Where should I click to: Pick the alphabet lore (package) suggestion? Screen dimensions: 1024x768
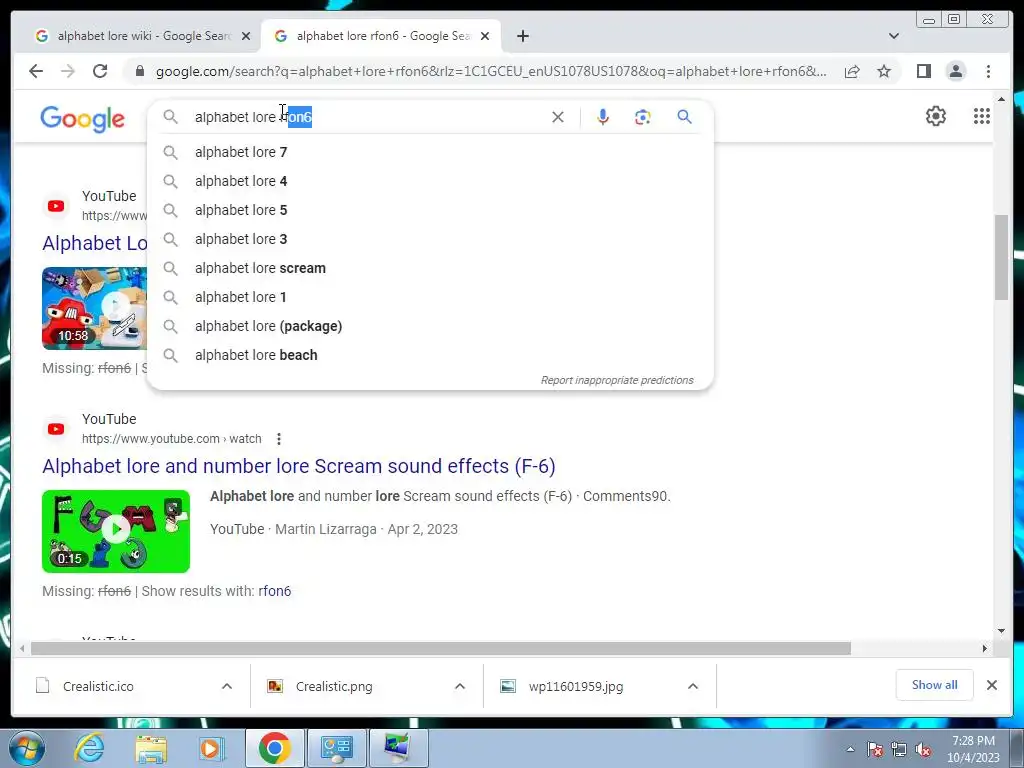pyautogui.click(x=430, y=326)
